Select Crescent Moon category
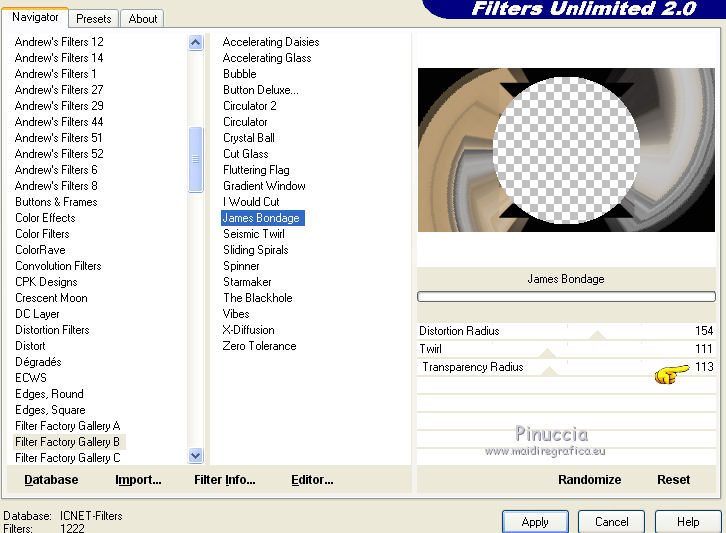Image resolution: width=726 pixels, height=533 pixels. coord(51,298)
